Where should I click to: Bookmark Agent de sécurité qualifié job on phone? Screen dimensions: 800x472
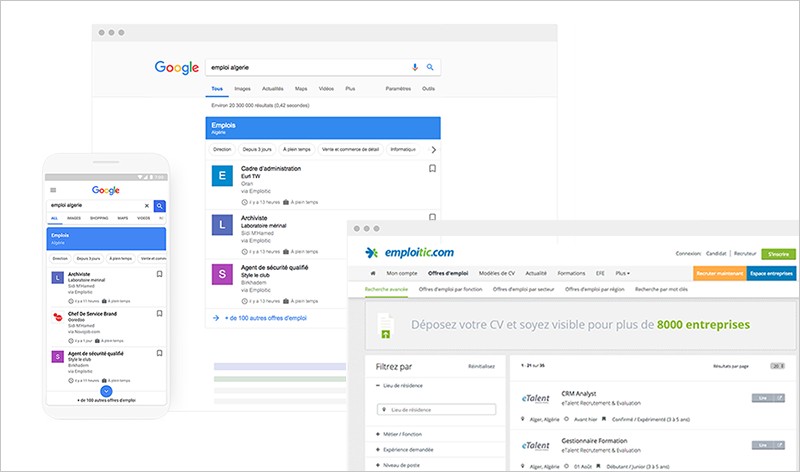click(159, 353)
